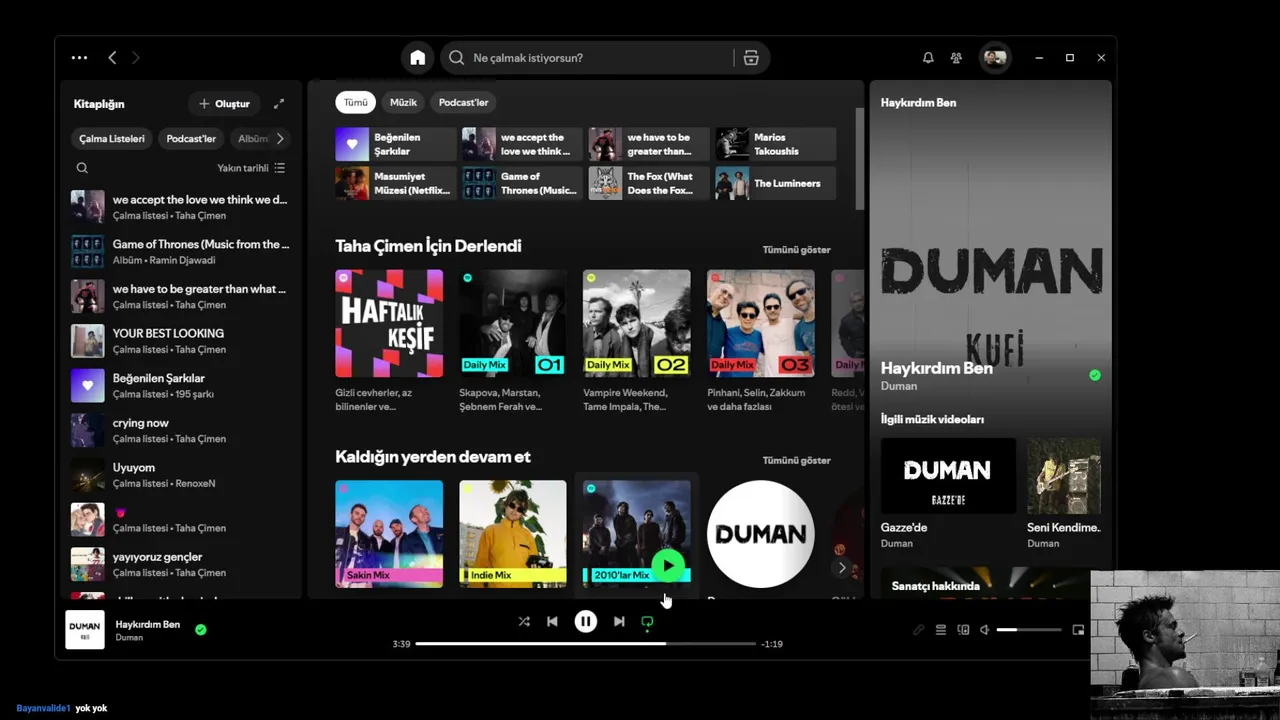Click the library search magnifier icon
The image size is (1280, 720).
[82, 168]
